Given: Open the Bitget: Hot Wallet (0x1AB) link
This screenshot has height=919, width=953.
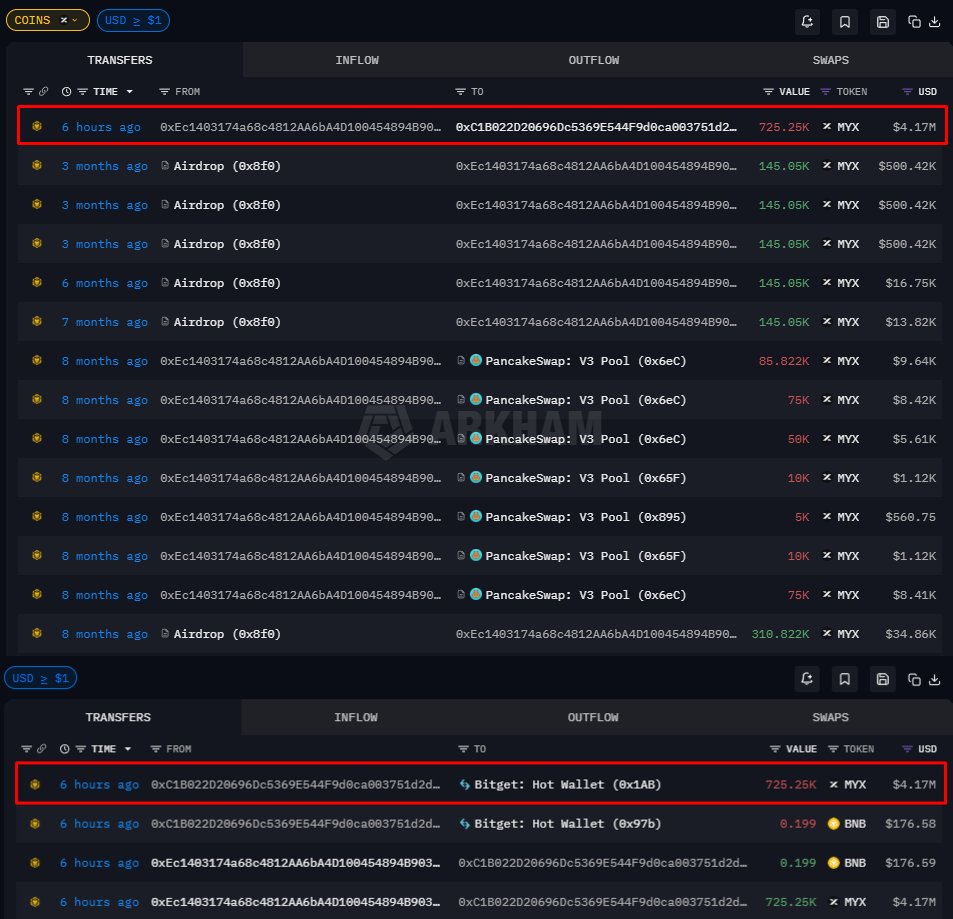Looking at the screenshot, I should tap(567, 785).
